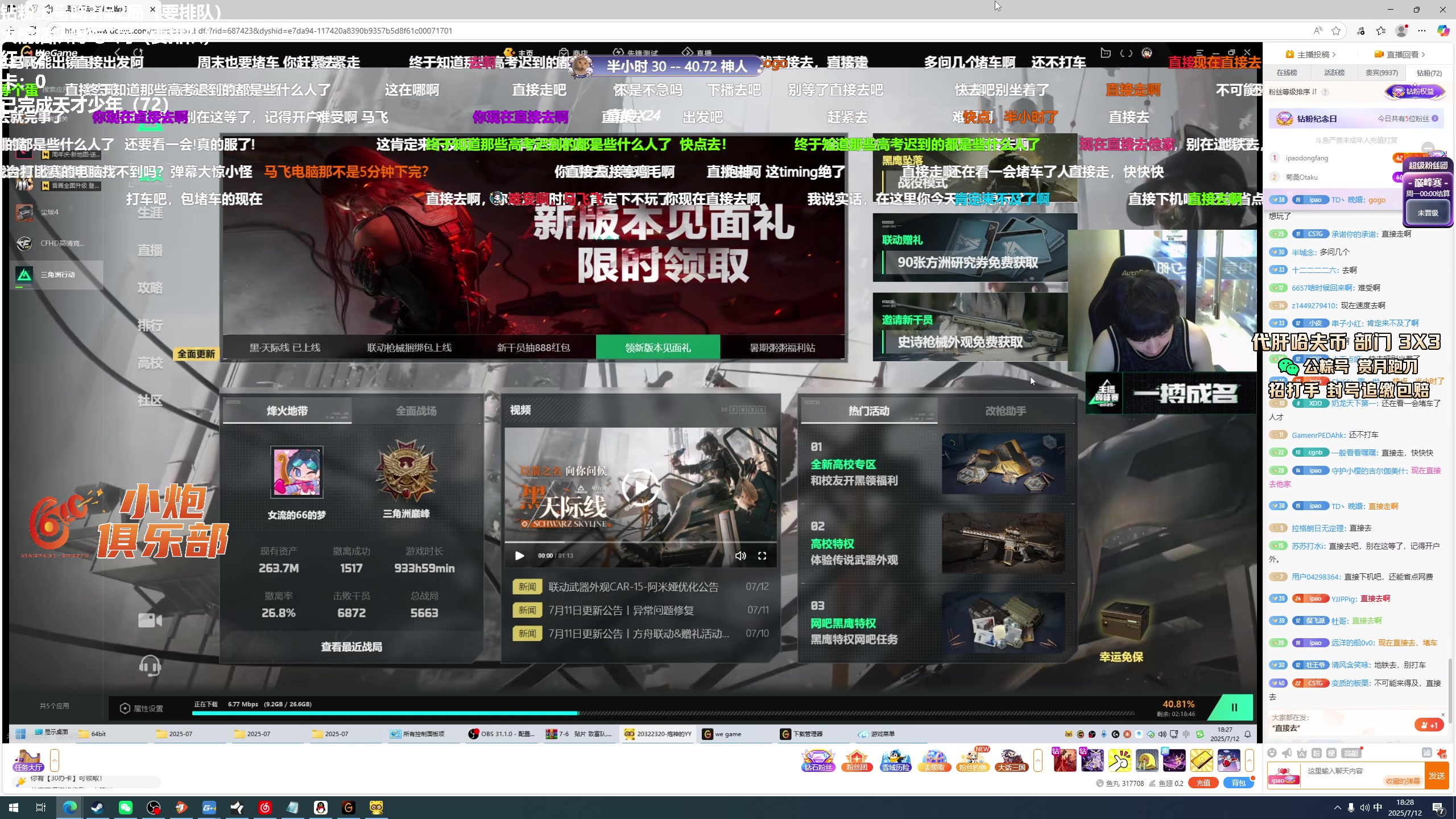This screenshot has height=819, width=1456.
Task: Open activity 02 高校特权
Action: point(937,544)
